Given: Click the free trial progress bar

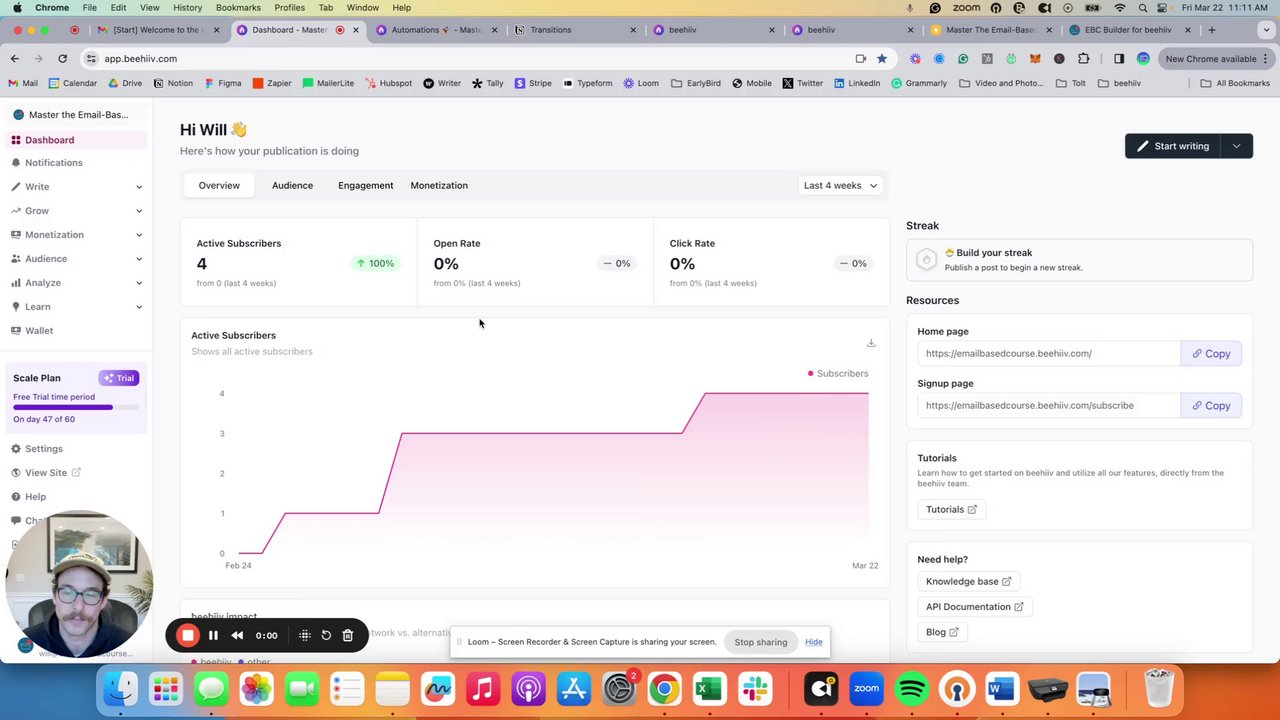Looking at the screenshot, I should [x=76, y=407].
